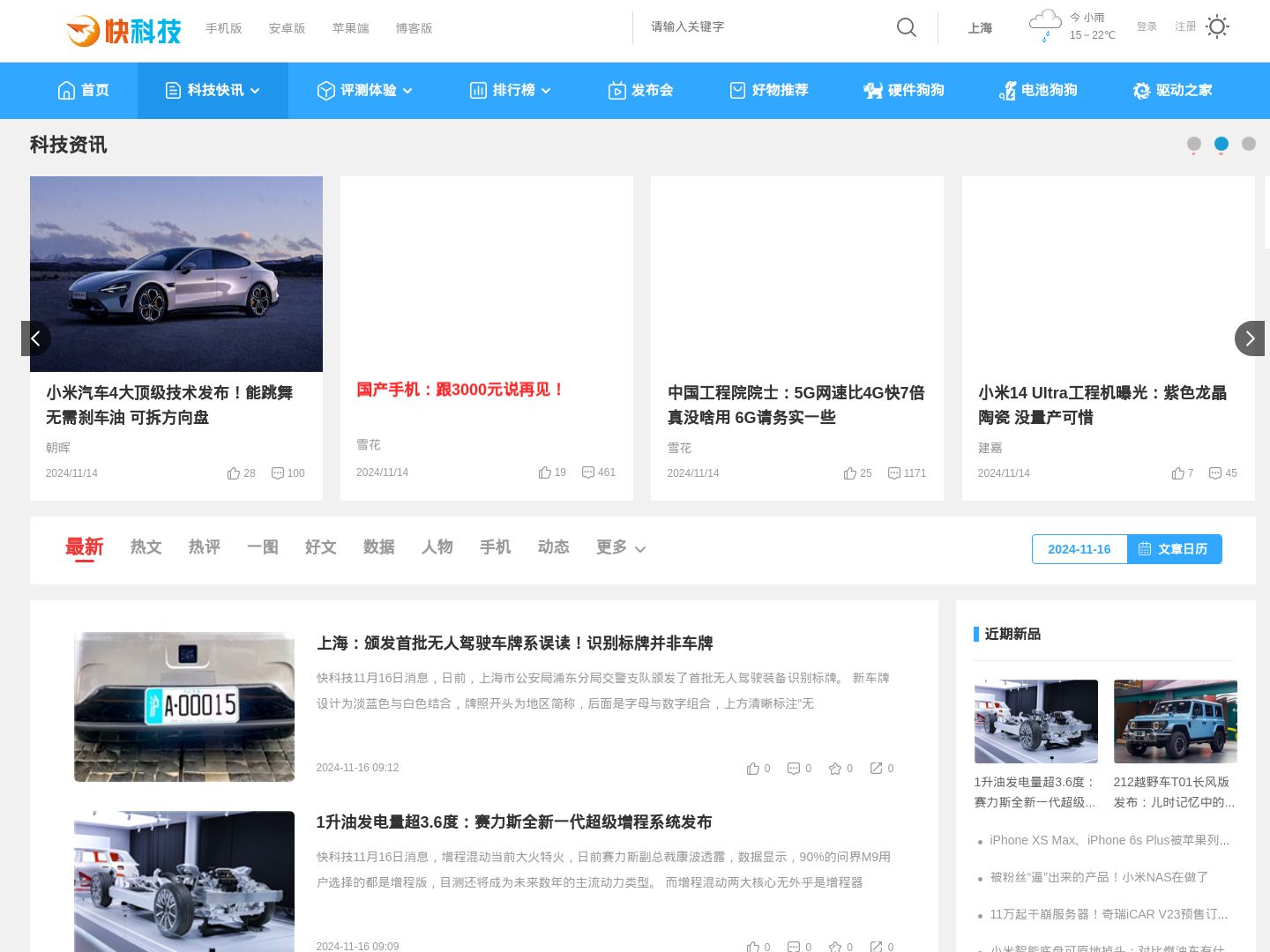The image size is (1270, 952).
Task: Select the first carousel dot
Action: point(1194,144)
